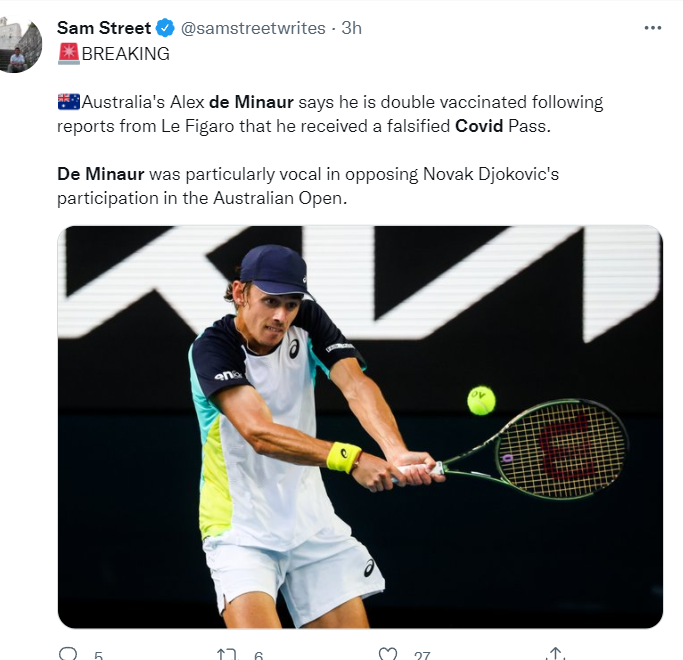Open the Sam Street display name link
The width and height of the screenshot is (683, 660).
[x=103, y=28]
